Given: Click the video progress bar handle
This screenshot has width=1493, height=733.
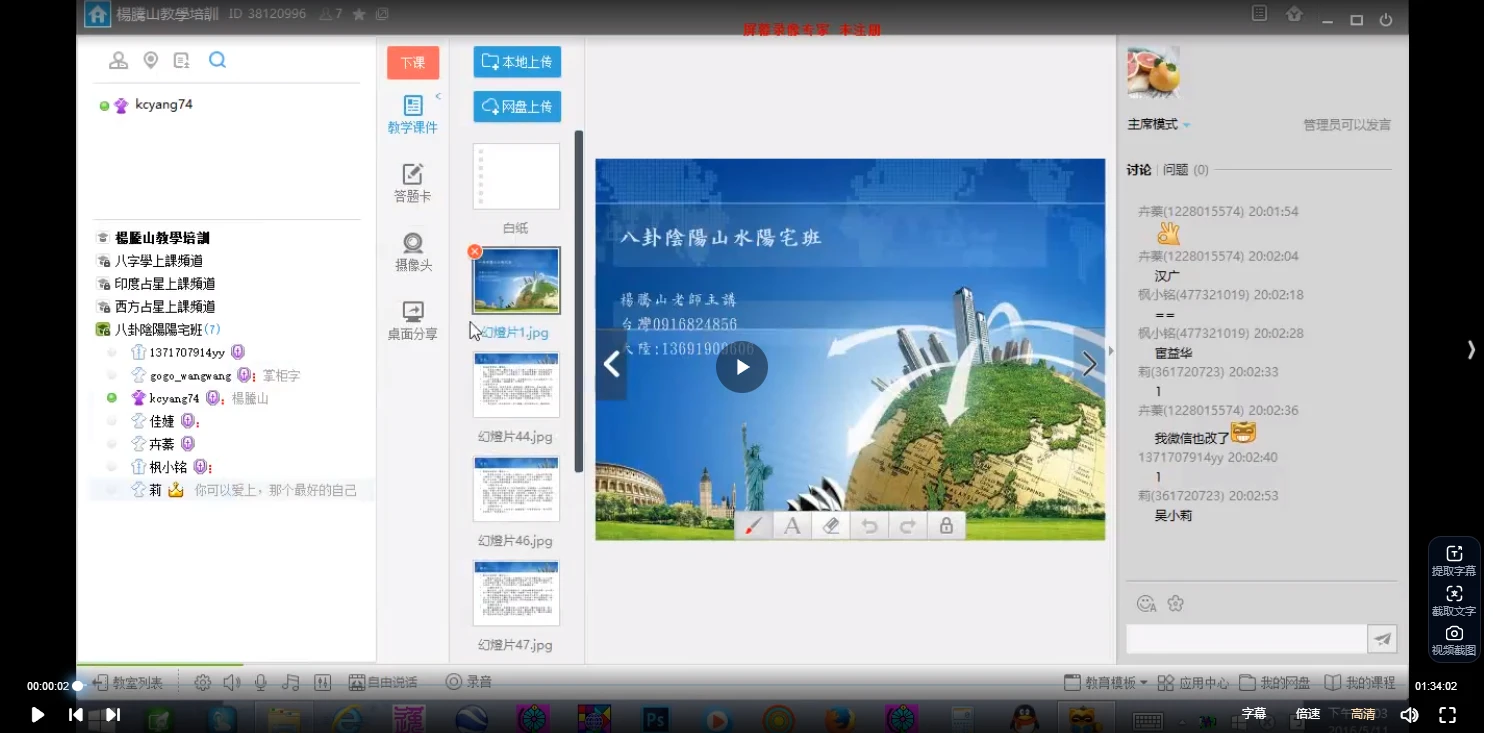Looking at the screenshot, I should point(77,686).
